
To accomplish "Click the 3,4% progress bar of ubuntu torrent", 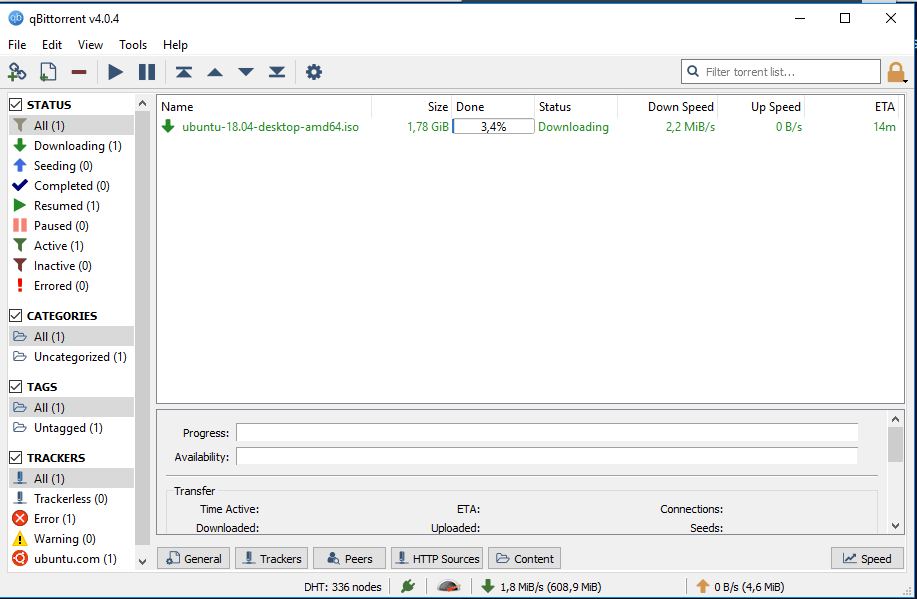I will tap(494, 126).
